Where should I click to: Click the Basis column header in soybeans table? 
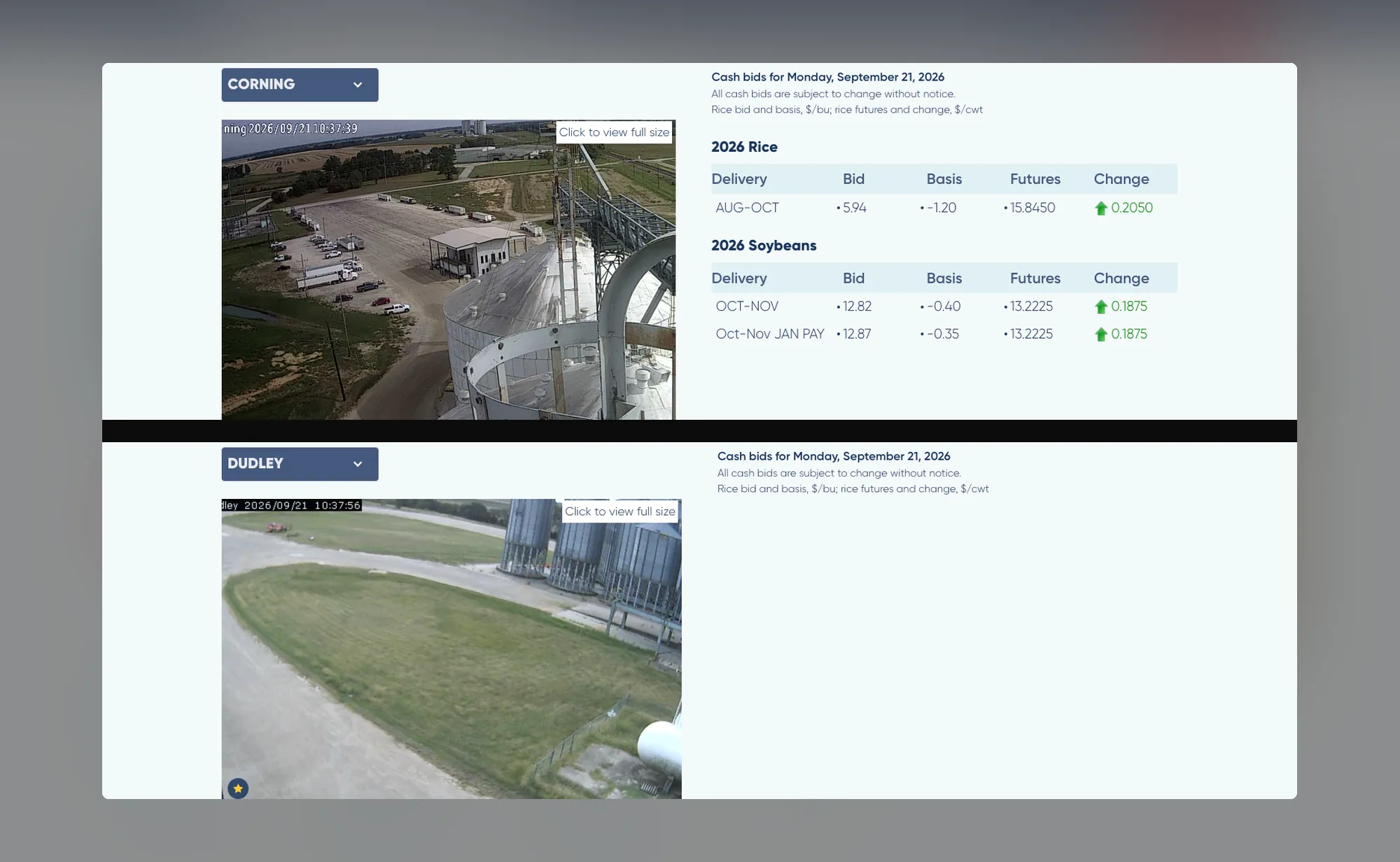pos(944,278)
